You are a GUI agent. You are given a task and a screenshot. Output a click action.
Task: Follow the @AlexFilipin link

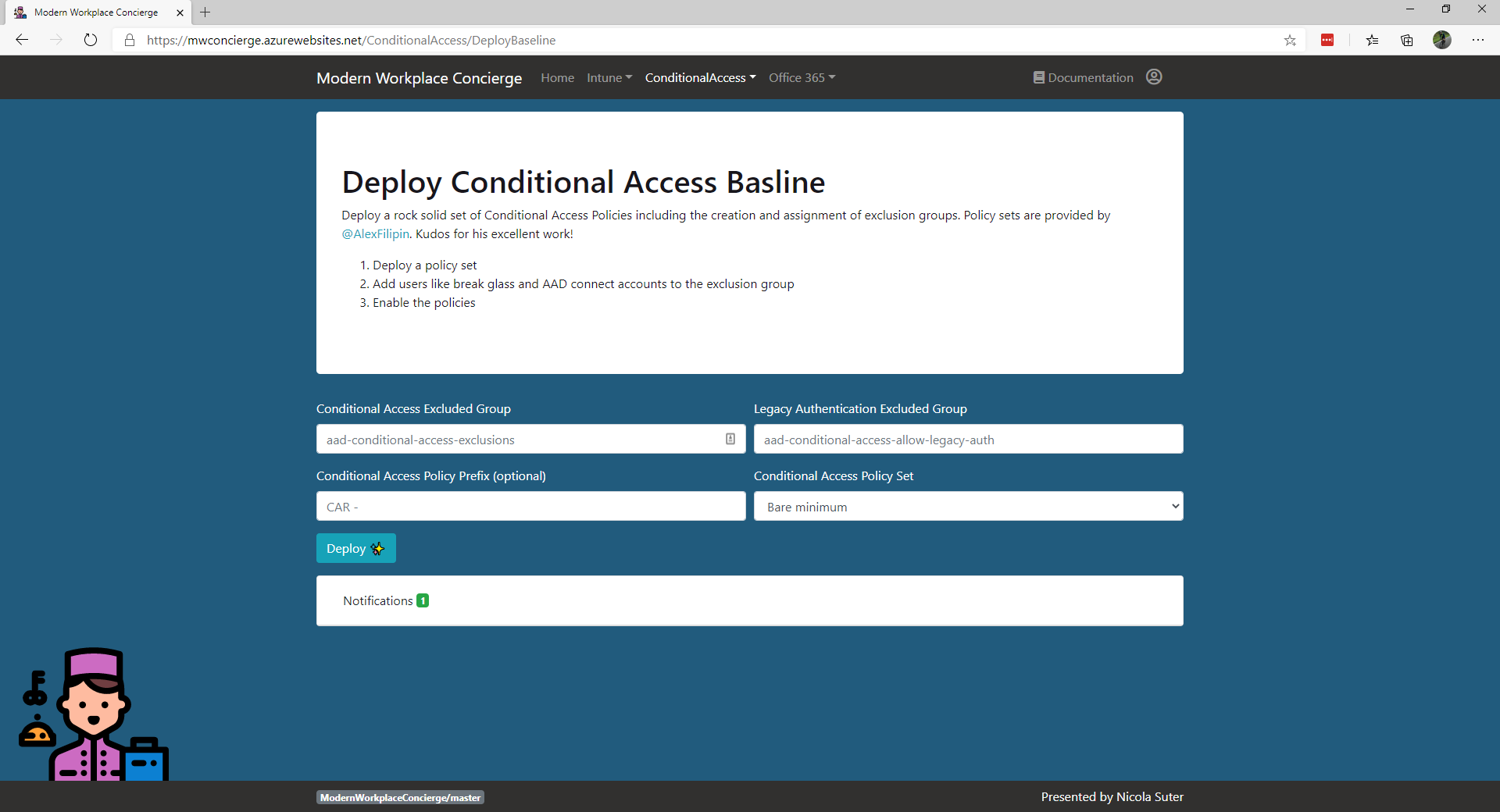tap(375, 233)
